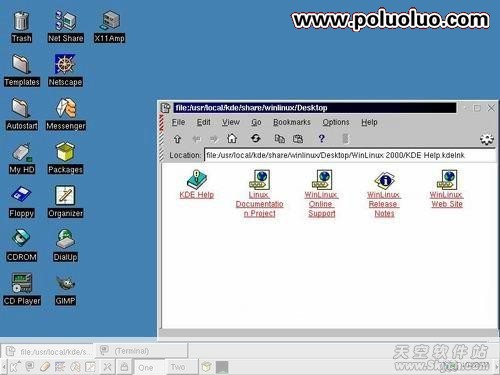
Task: Click the eraser-shaped panel icon
Action: (x=45, y=367)
